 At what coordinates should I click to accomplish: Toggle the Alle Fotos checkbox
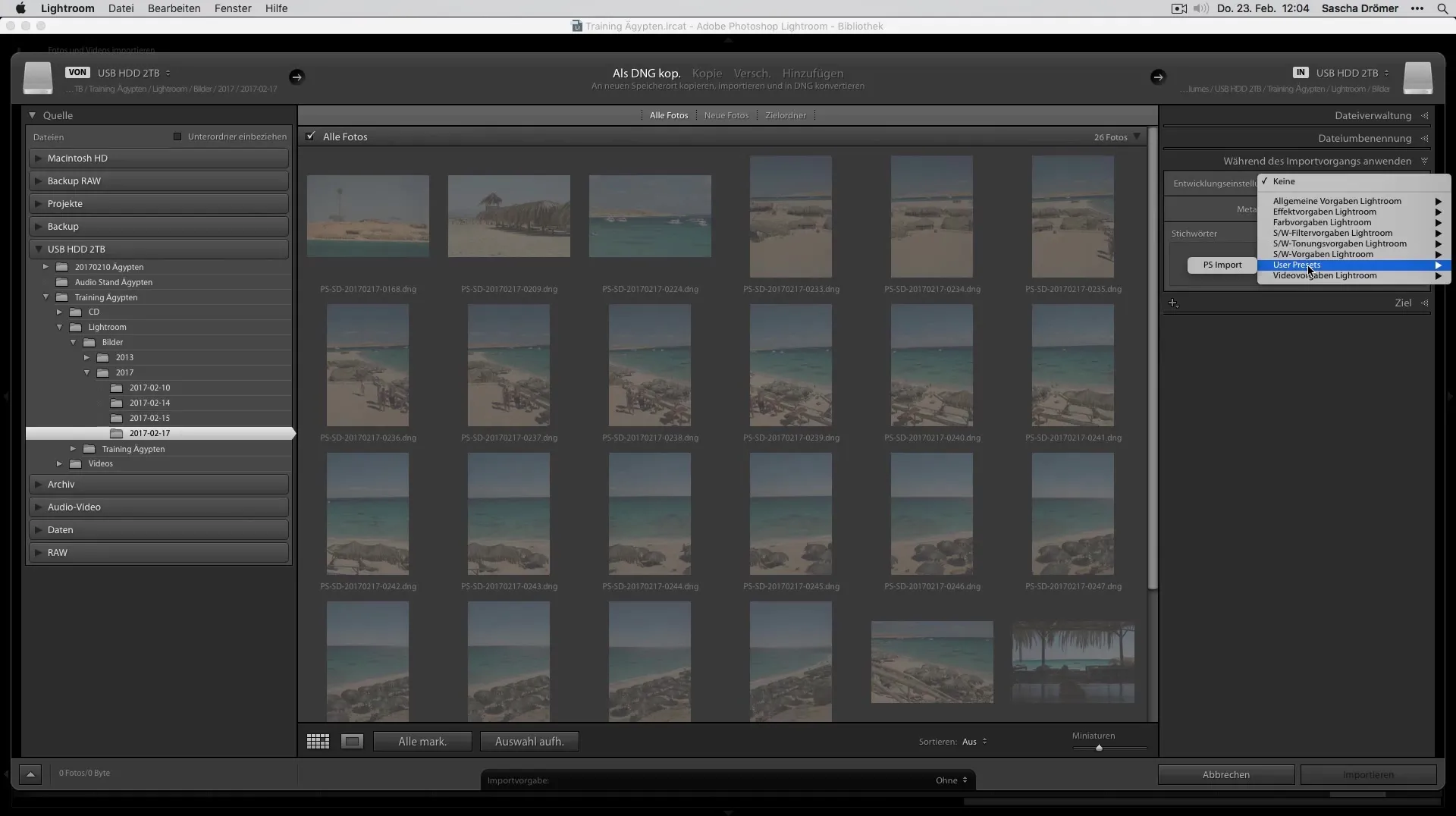pyautogui.click(x=310, y=137)
